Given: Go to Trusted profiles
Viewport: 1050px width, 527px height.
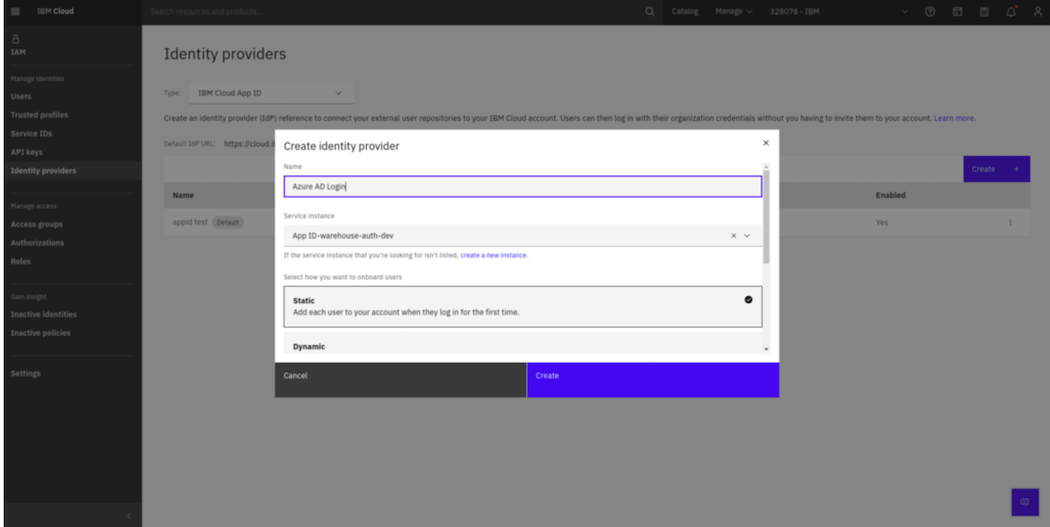Looking at the screenshot, I should tap(40, 115).
